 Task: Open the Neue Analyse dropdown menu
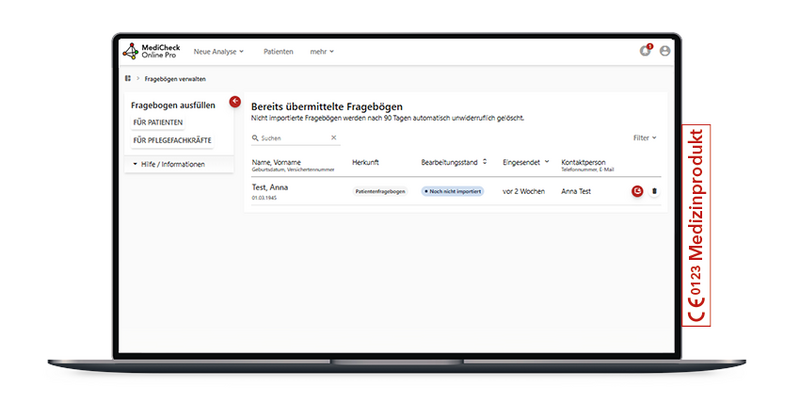(x=218, y=51)
